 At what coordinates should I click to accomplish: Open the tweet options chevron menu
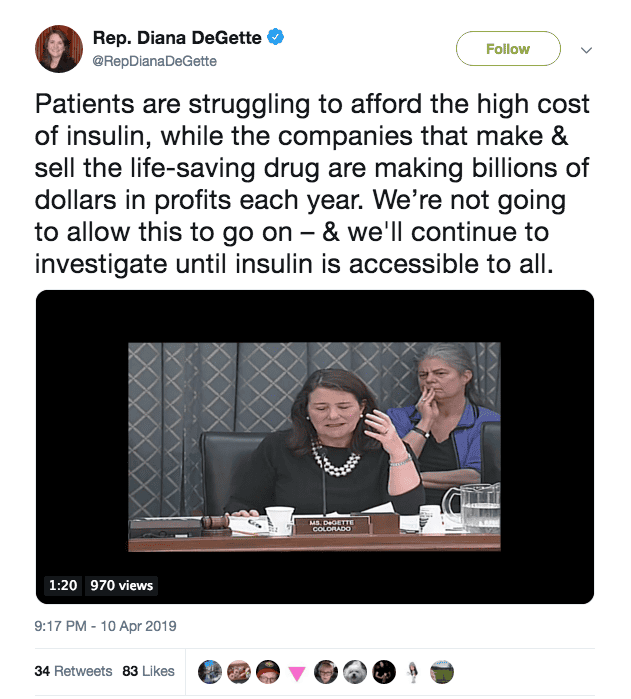587,50
